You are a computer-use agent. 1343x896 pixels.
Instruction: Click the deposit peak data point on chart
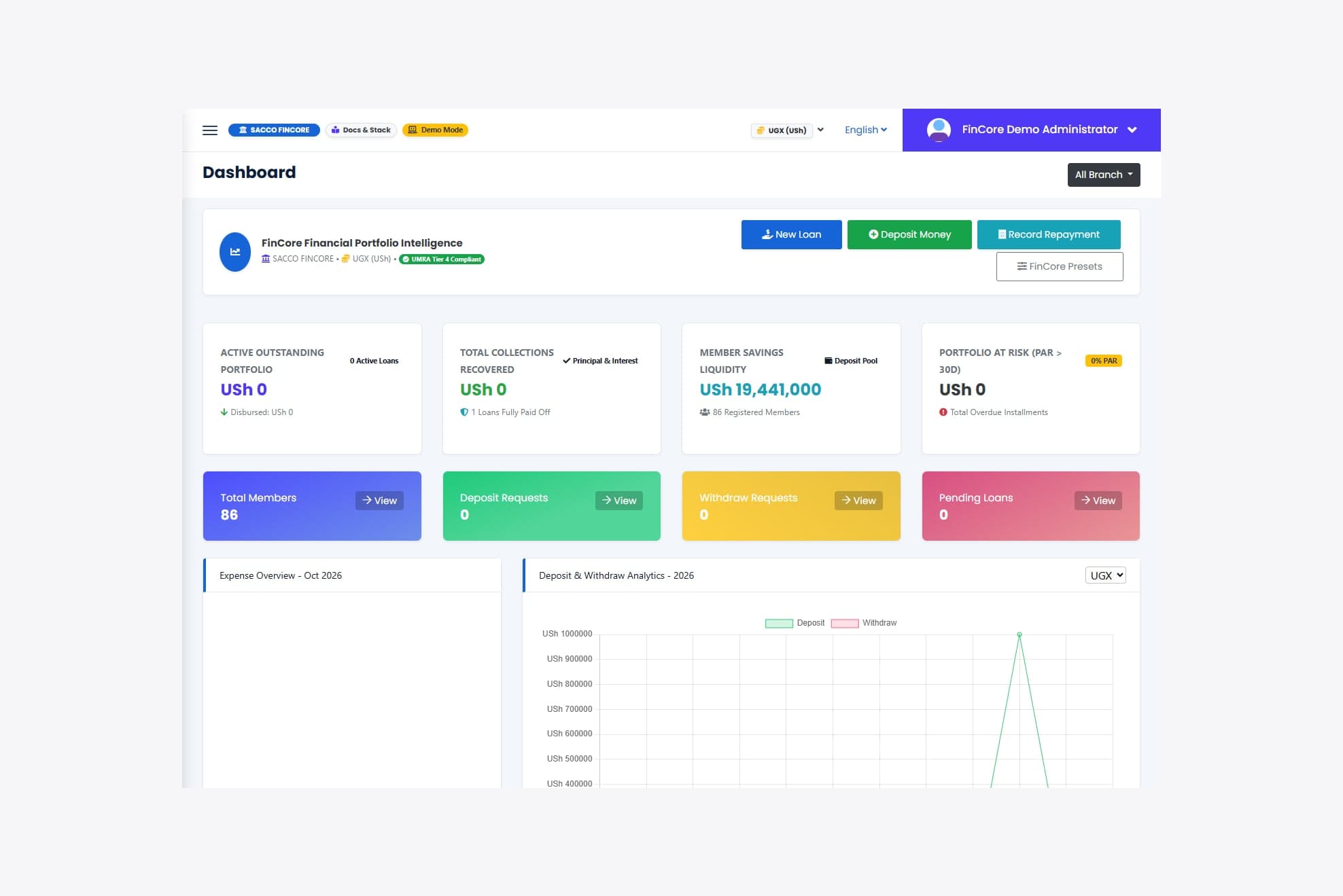pos(1019,634)
